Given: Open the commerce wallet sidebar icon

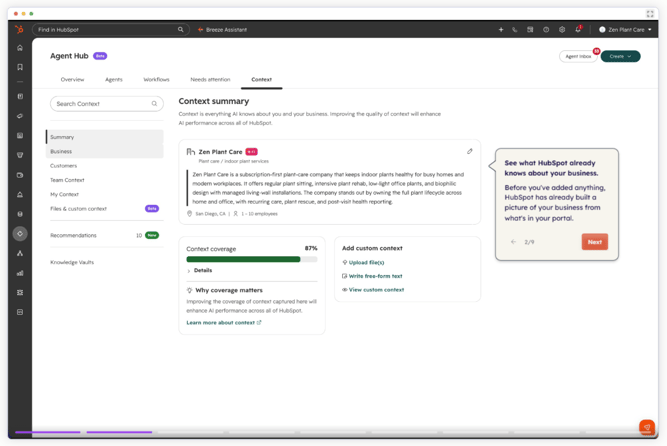Looking at the screenshot, I should pyautogui.click(x=20, y=175).
